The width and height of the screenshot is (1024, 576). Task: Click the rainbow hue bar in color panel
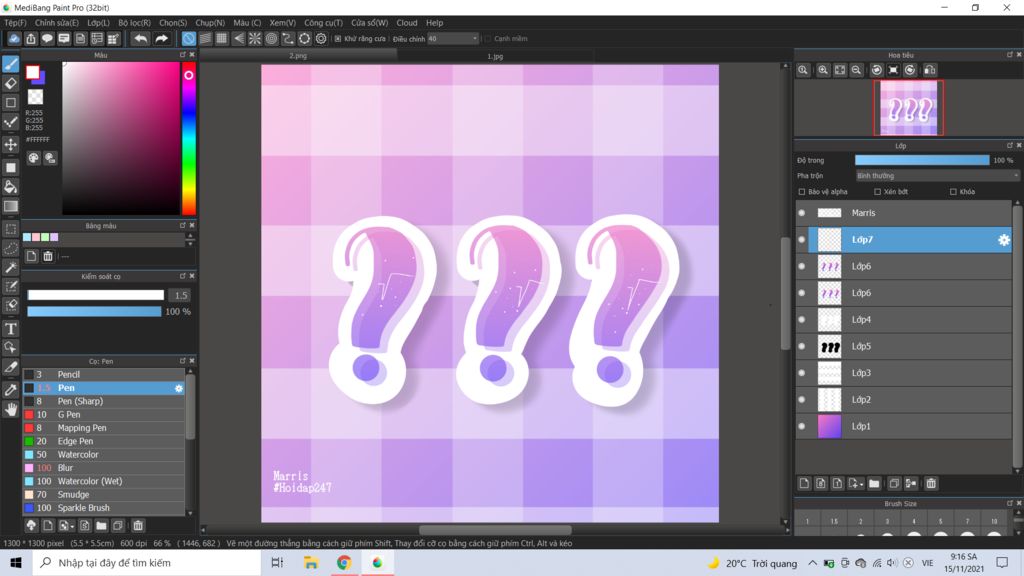189,138
